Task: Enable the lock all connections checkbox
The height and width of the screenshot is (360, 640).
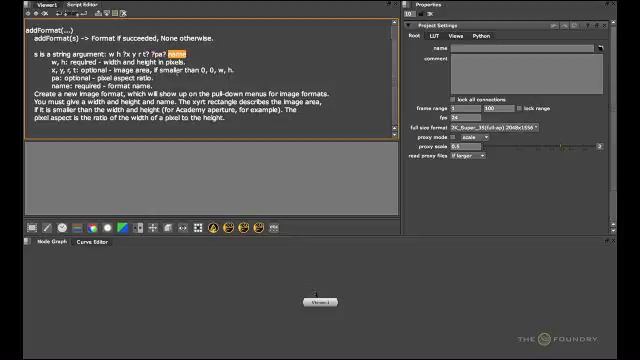Action: 453,100
